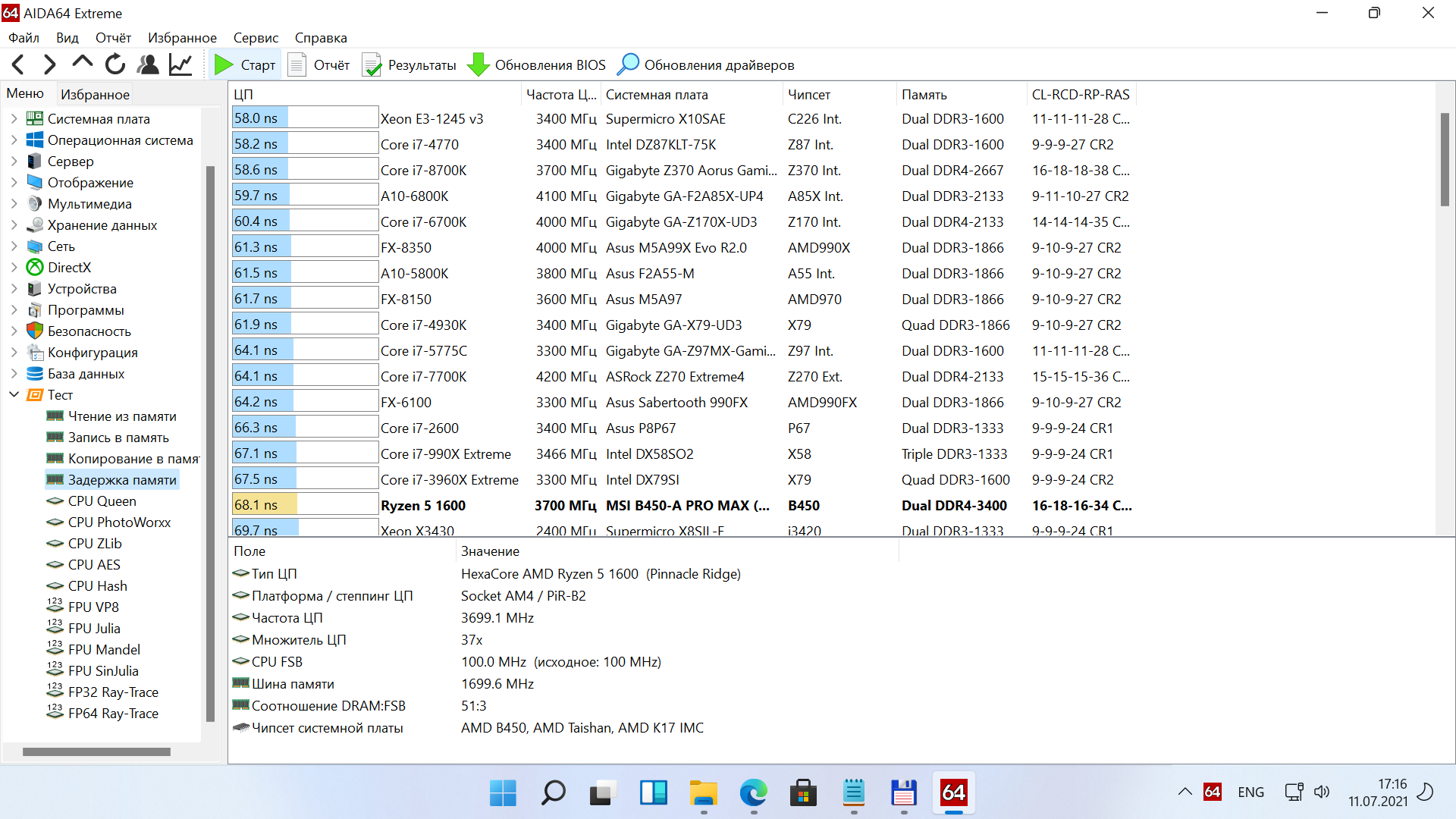
Task: Go back with the left arrow
Action: tap(19, 65)
